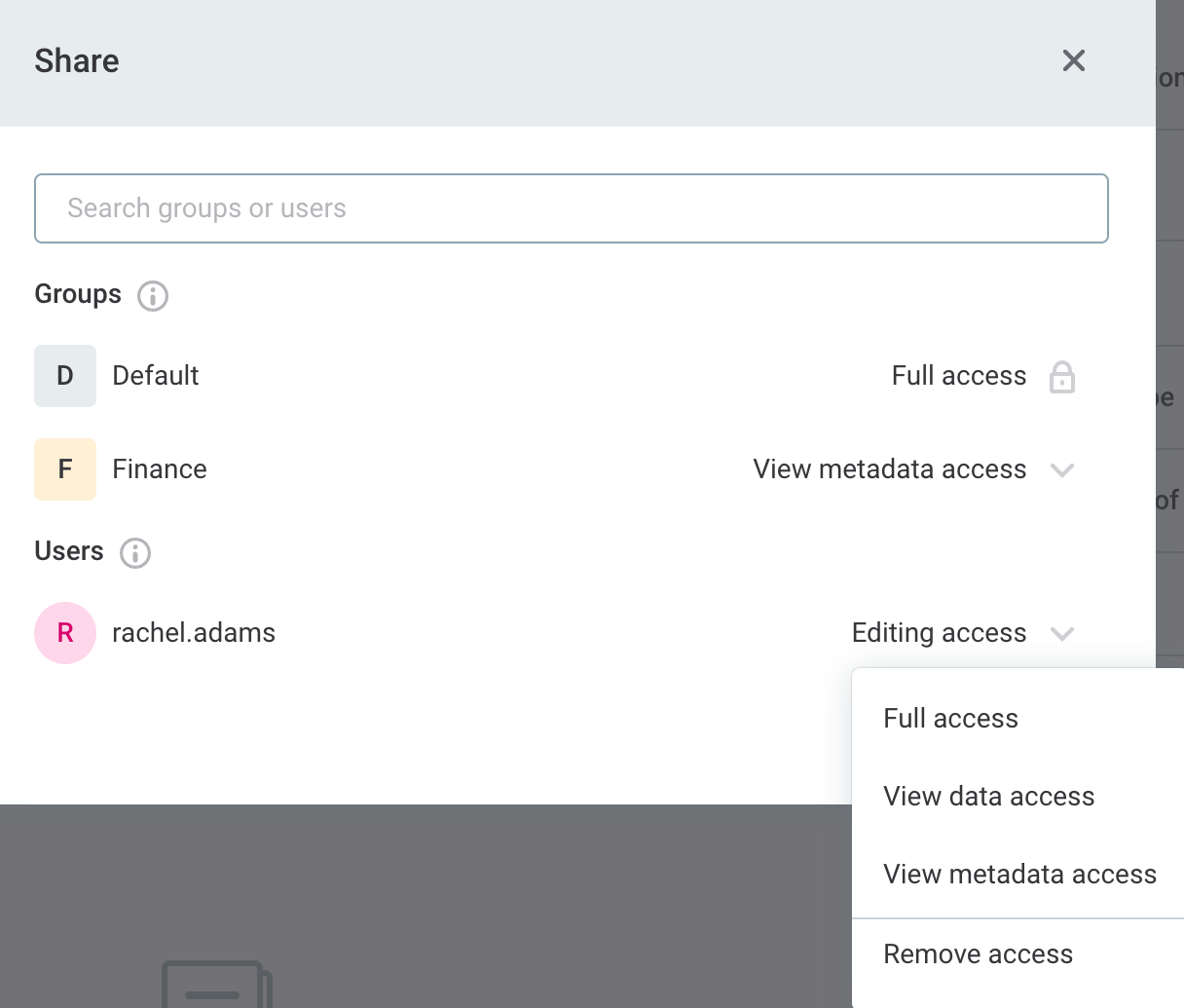Select the Finance group name
The height and width of the screenshot is (1008, 1184).
(159, 469)
